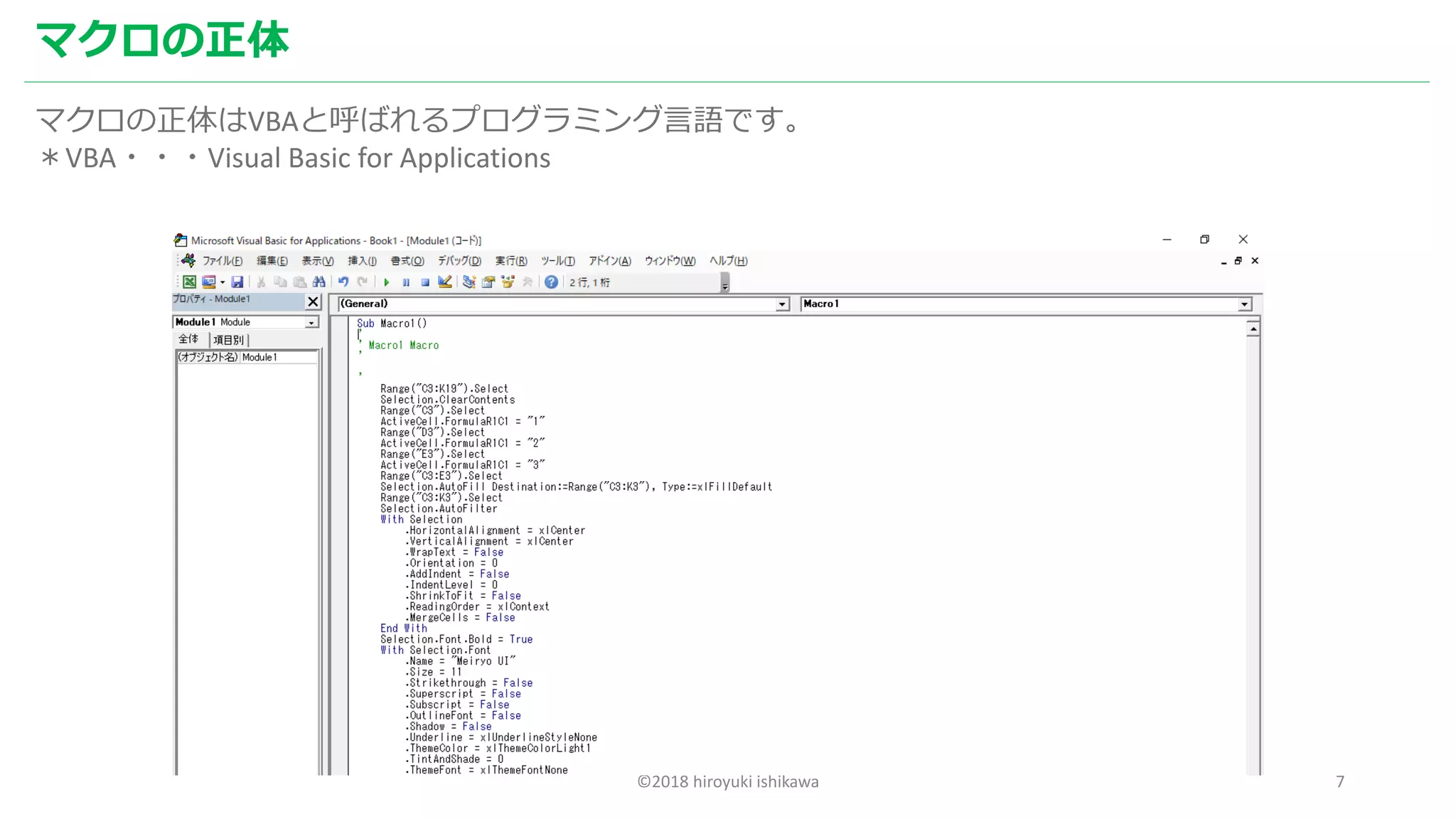1456x819 pixels.
Task: Click the VBA document icon at the left of the menu bar
Action: 188,260
